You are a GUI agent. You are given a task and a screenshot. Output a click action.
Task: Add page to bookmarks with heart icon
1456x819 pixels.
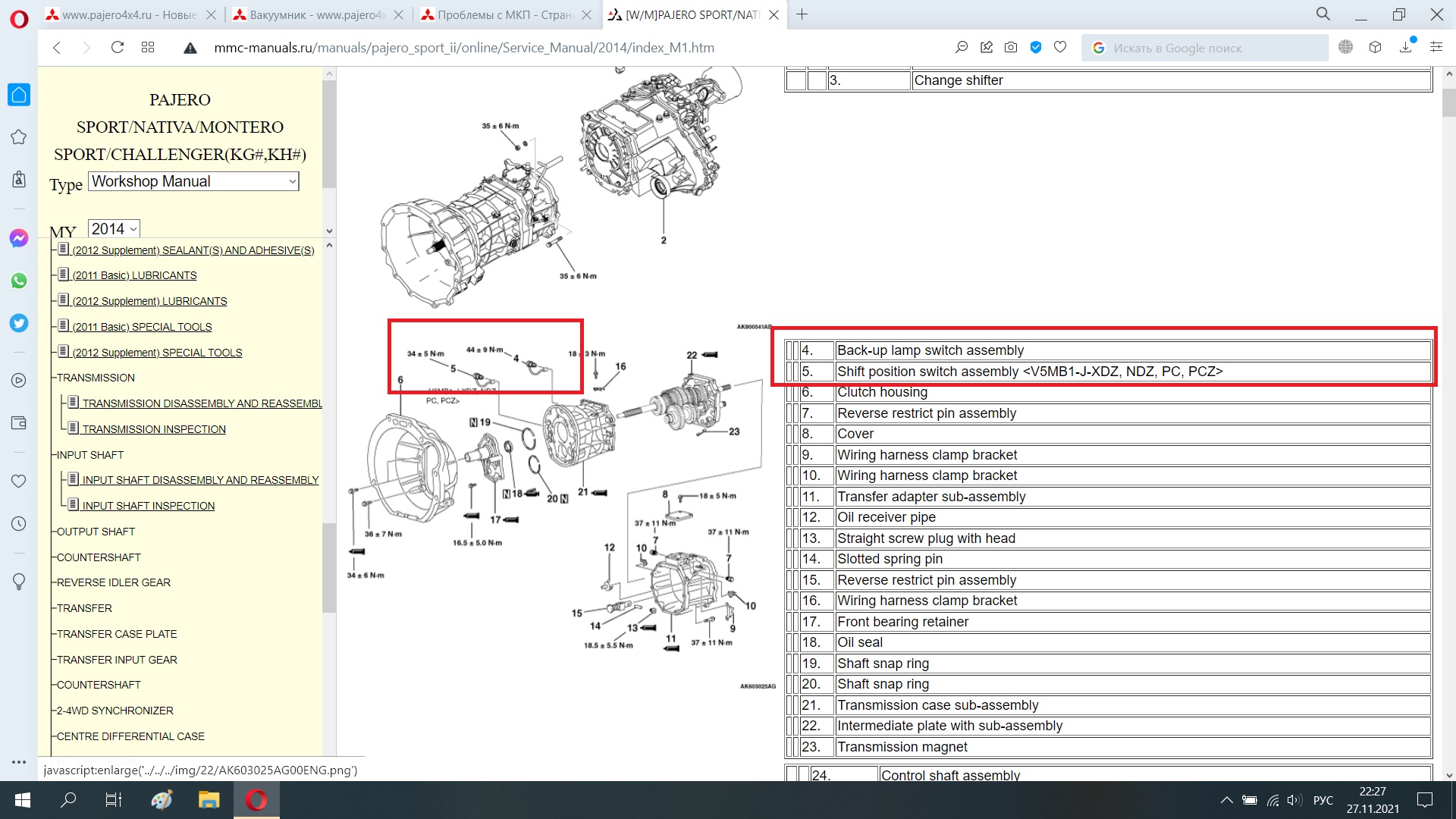1060,48
